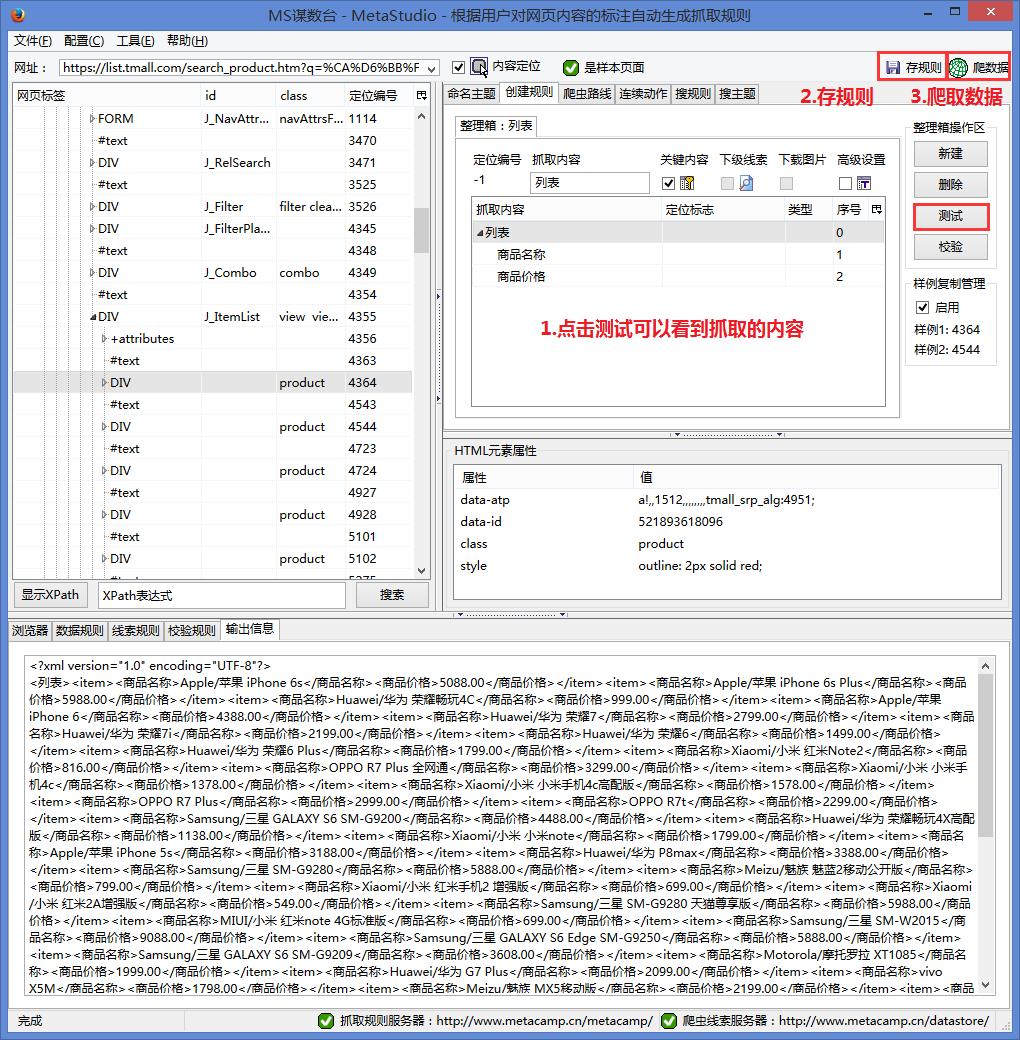Click the 删除 button
The width and height of the screenshot is (1020, 1040).
click(x=950, y=185)
